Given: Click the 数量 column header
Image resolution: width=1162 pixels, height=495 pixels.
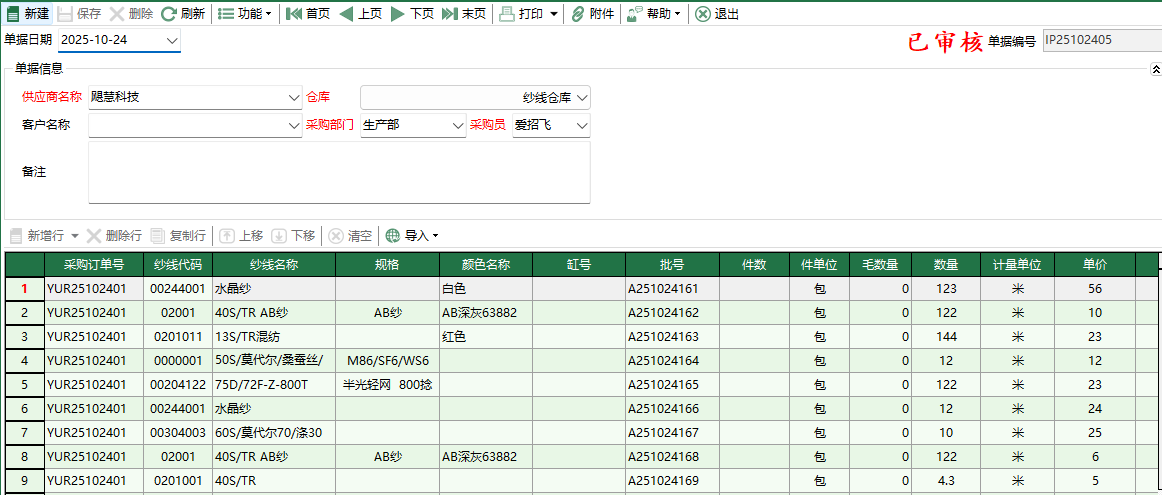Looking at the screenshot, I should point(946,265).
